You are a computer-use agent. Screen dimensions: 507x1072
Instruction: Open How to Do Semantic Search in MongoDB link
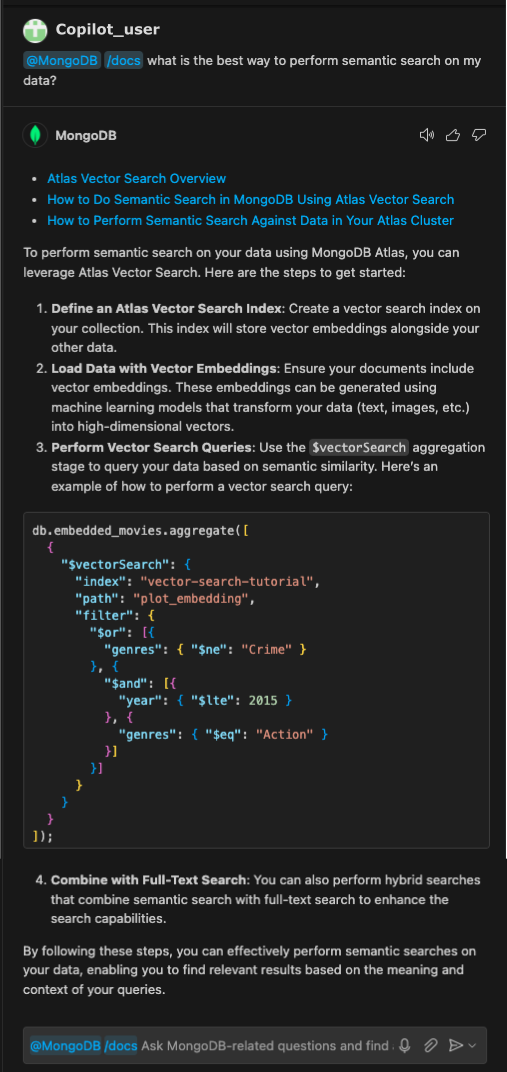tap(251, 200)
